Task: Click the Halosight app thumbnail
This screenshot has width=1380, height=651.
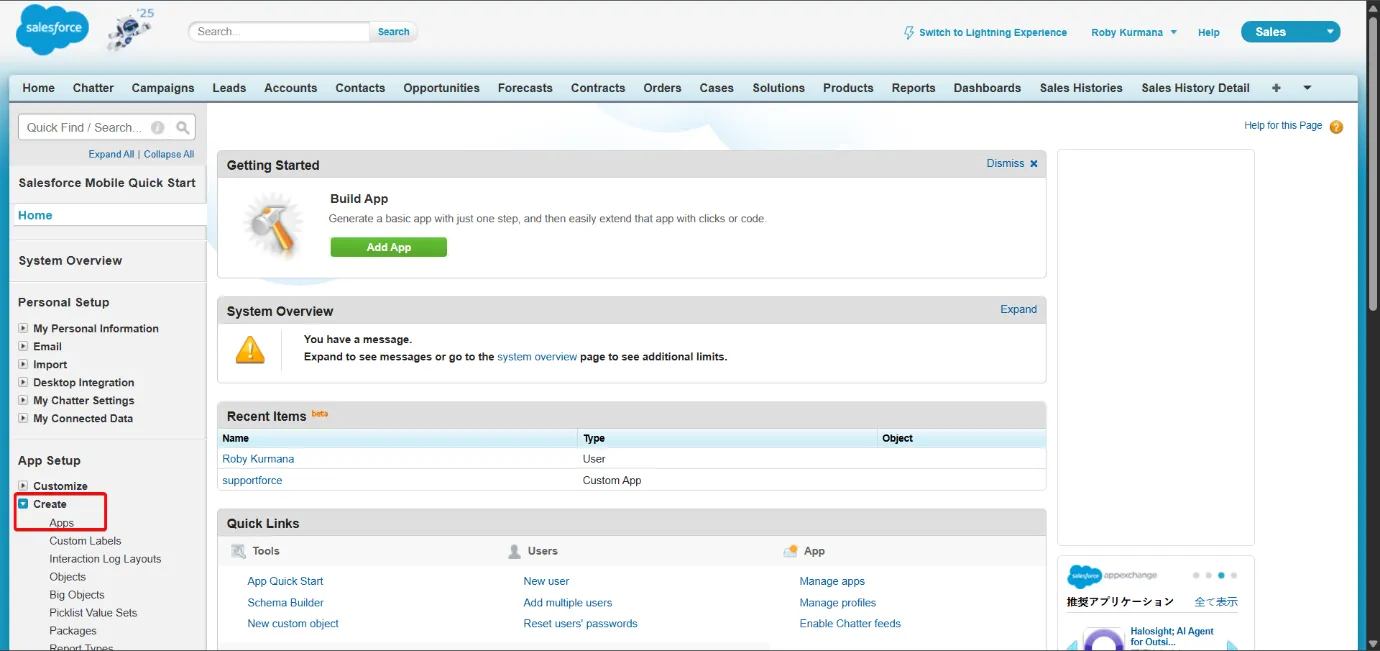Action: [x=1104, y=639]
